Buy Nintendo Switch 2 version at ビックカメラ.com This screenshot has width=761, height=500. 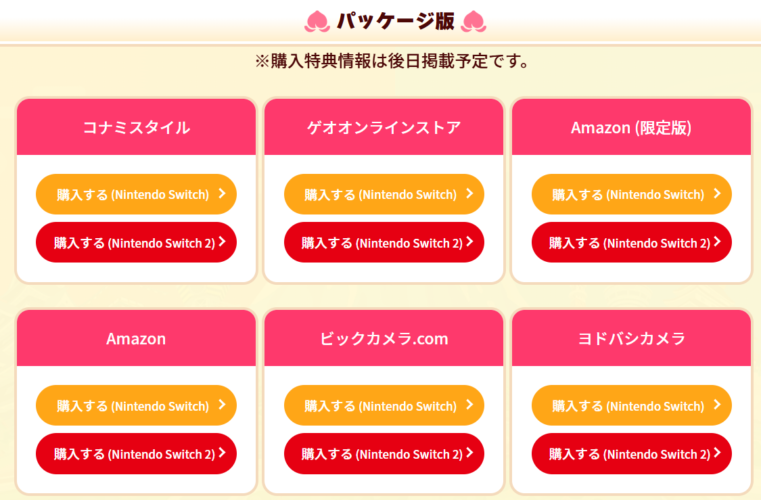point(384,454)
